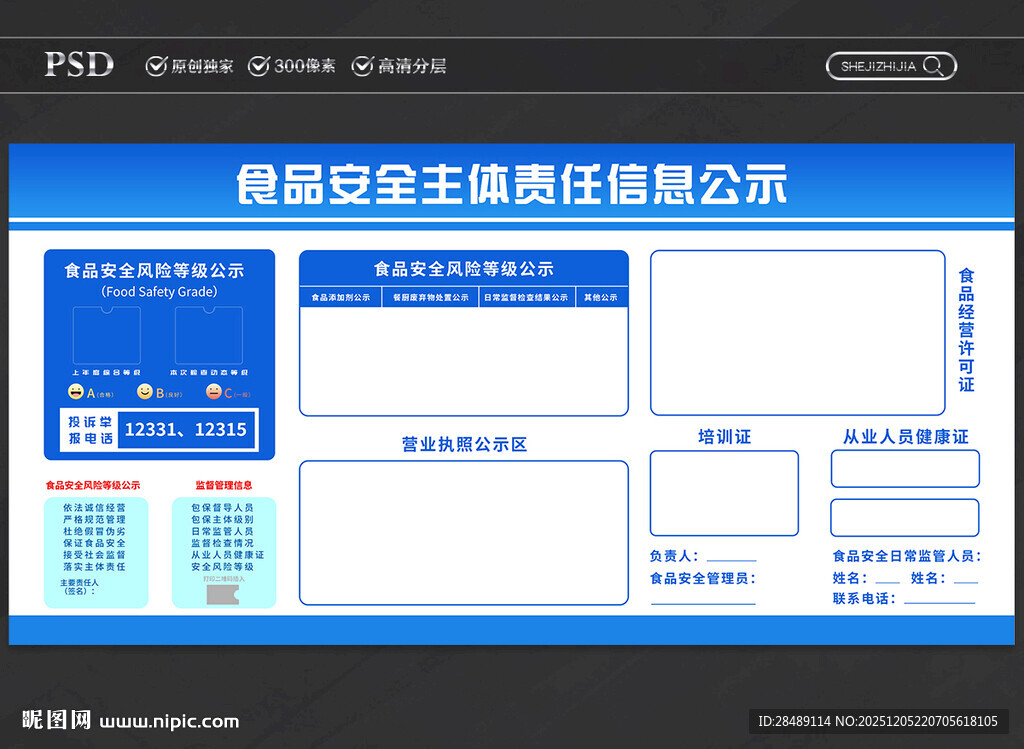
Task: Click the yellow smiley B grade icon
Action: coord(146,392)
